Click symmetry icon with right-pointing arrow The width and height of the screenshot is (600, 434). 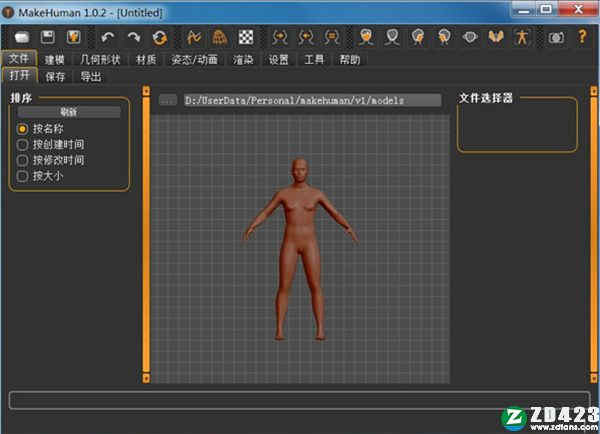pyautogui.click(x=280, y=38)
